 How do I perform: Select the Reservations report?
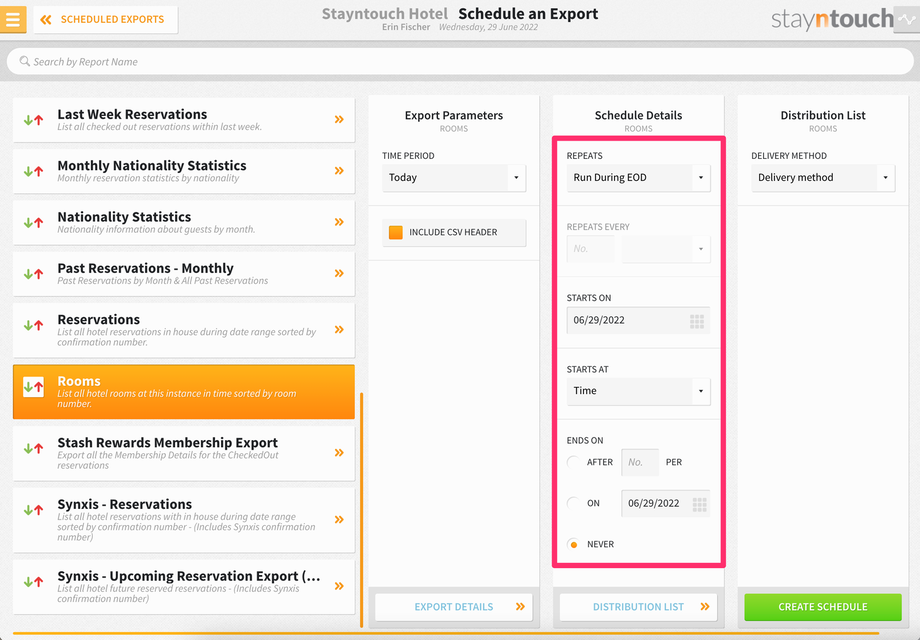pyautogui.click(x=184, y=330)
